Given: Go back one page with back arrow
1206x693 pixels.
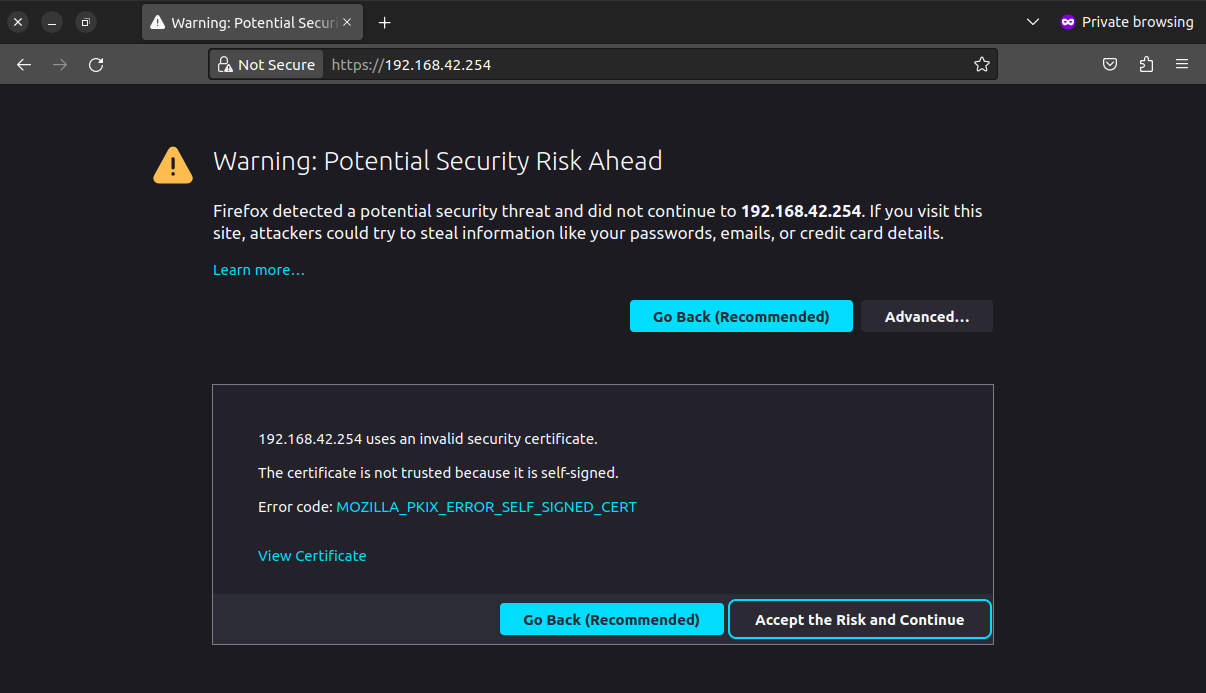Looking at the screenshot, I should pos(24,64).
